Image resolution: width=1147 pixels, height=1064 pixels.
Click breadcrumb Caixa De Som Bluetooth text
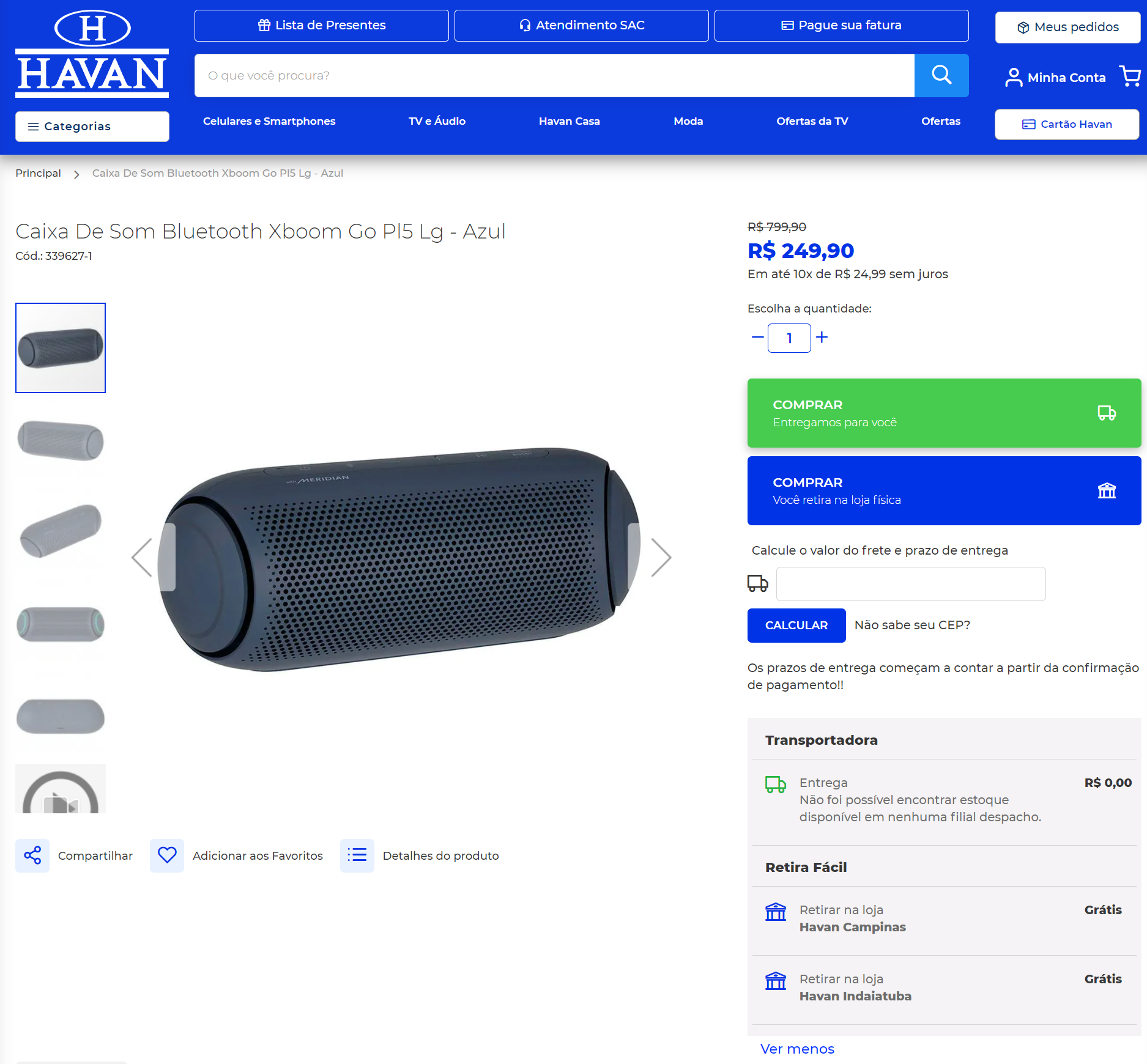coord(218,173)
